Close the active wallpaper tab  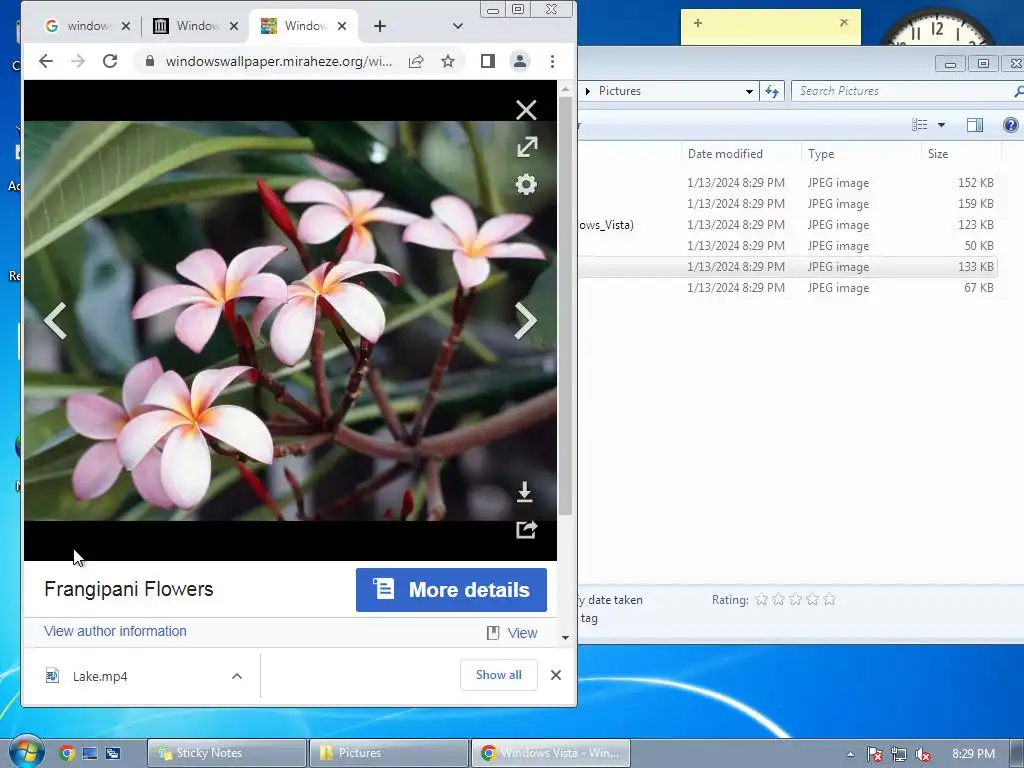[342, 26]
